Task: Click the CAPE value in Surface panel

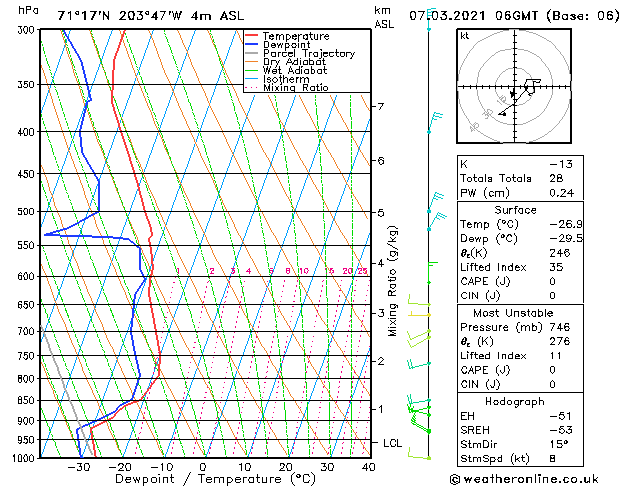Action: pyautogui.click(x=552, y=281)
